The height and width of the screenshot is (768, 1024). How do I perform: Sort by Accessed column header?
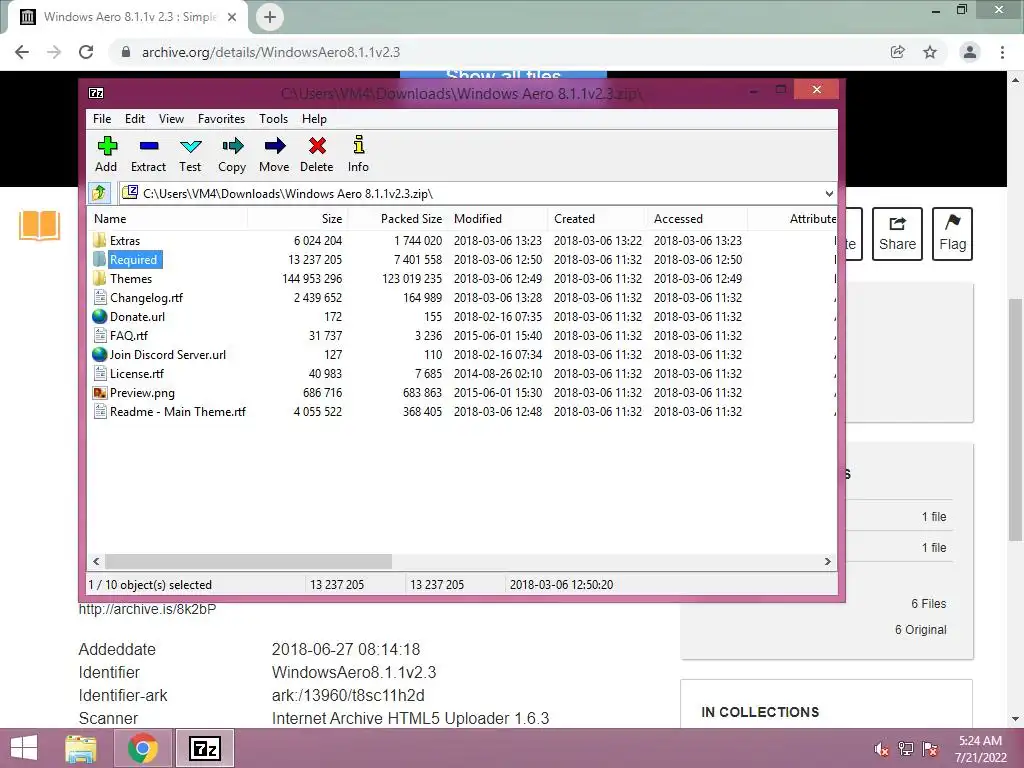[x=698, y=219]
